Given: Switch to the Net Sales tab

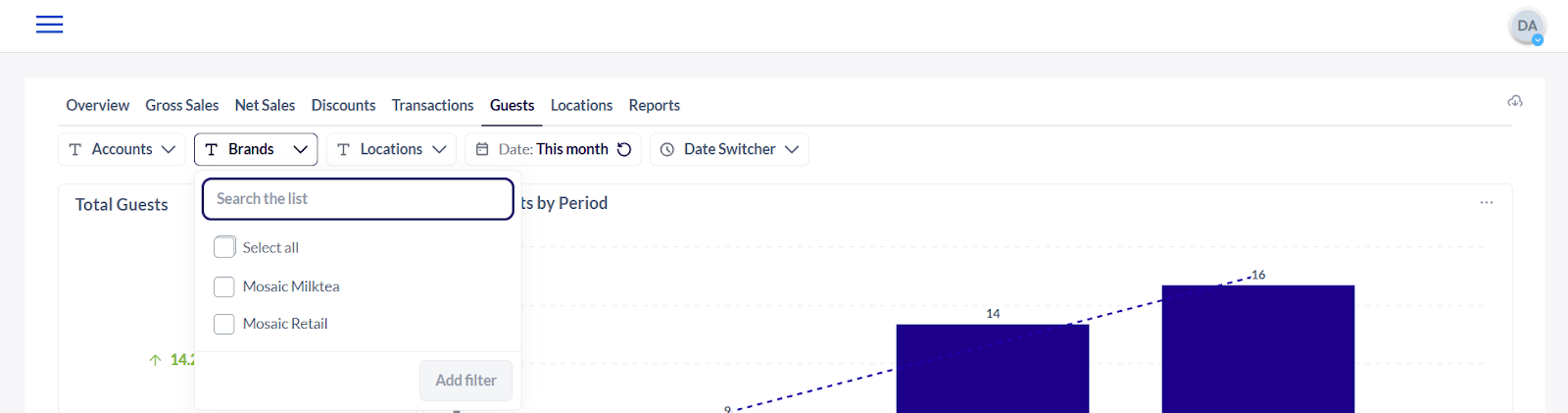Looking at the screenshot, I should [265, 105].
